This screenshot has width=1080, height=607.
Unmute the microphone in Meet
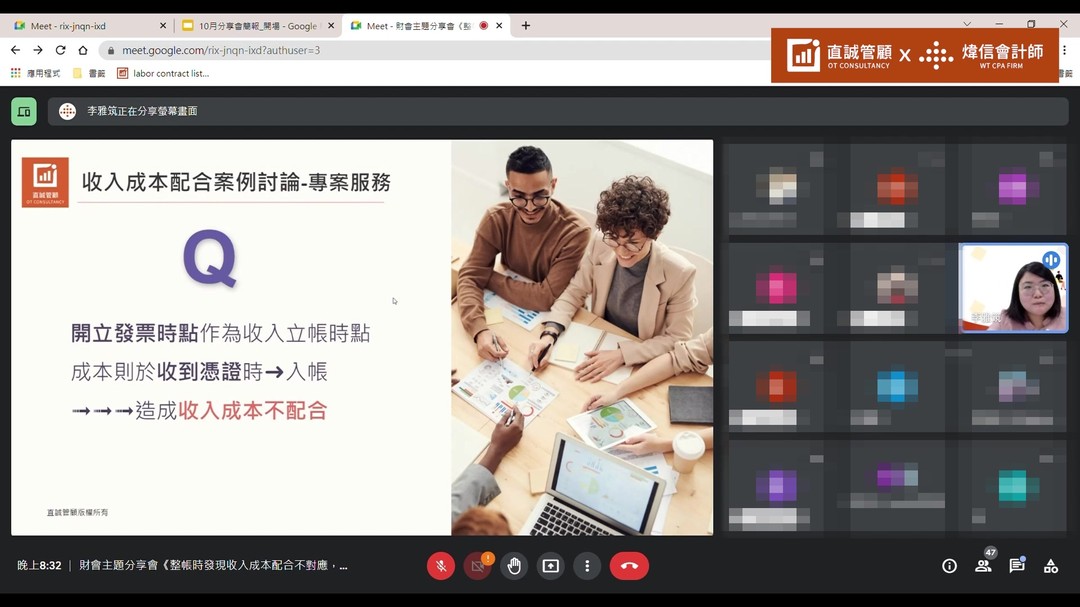[x=441, y=566]
